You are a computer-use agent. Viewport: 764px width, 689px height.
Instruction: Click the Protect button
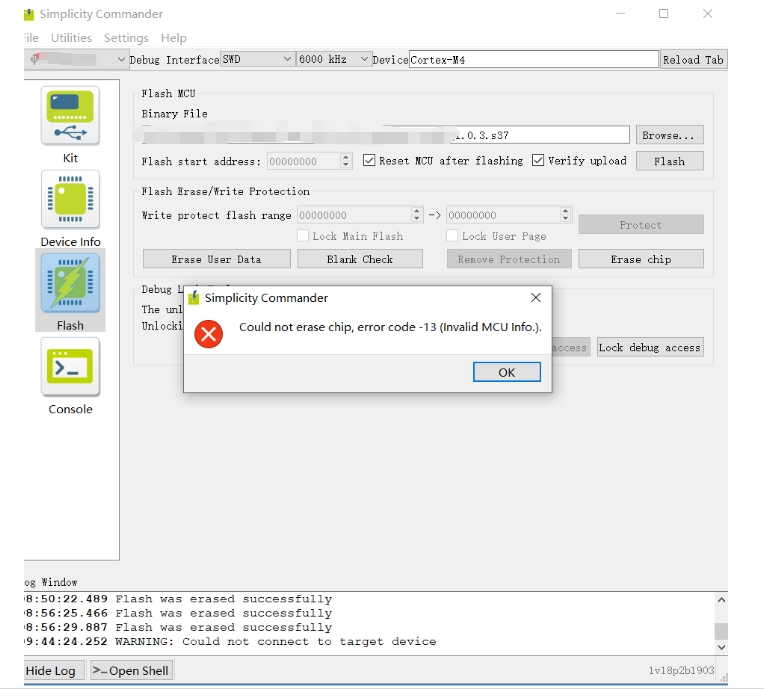tap(641, 225)
